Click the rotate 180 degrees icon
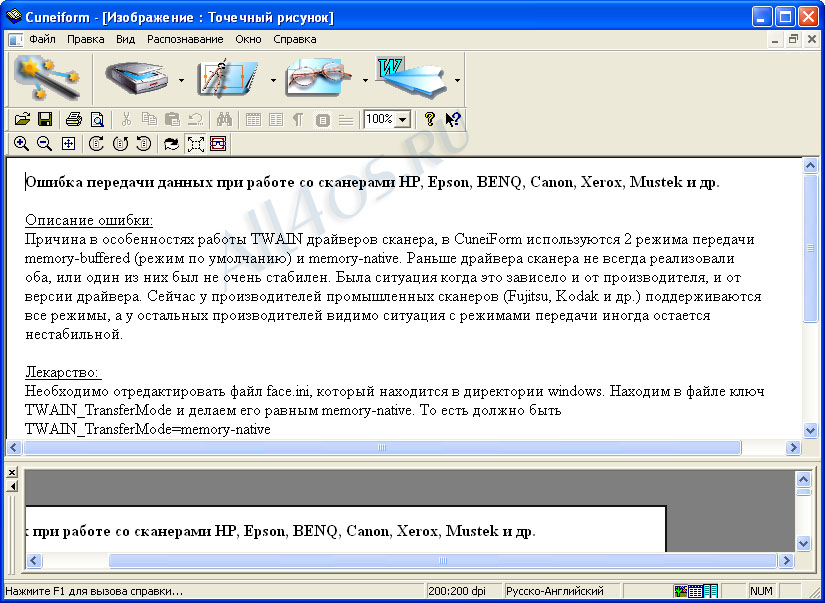The image size is (825, 603). point(120,144)
